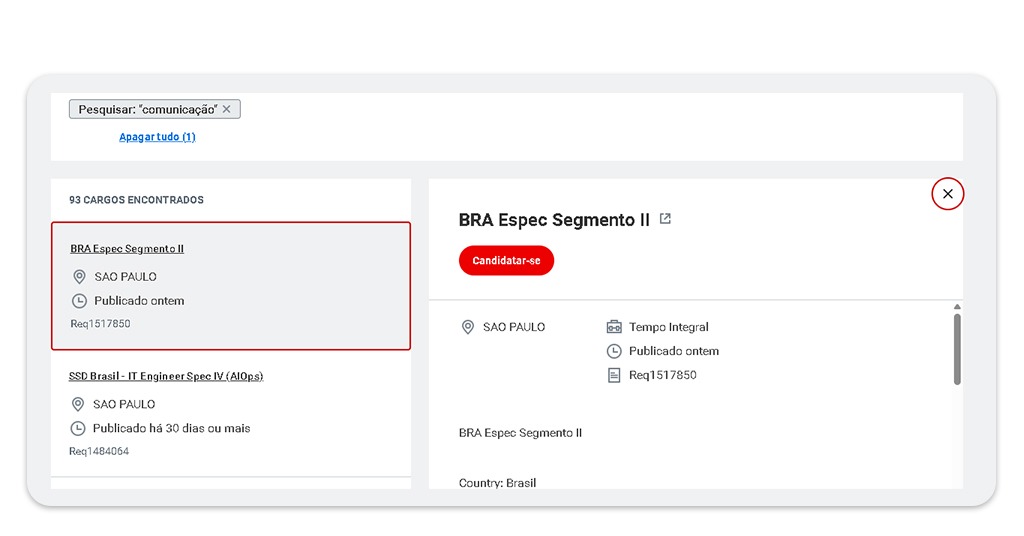Click clock icon beside first card's Publicado ontem
Screen dimensions: 1024x536
pyautogui.click(x=80, y=301)
